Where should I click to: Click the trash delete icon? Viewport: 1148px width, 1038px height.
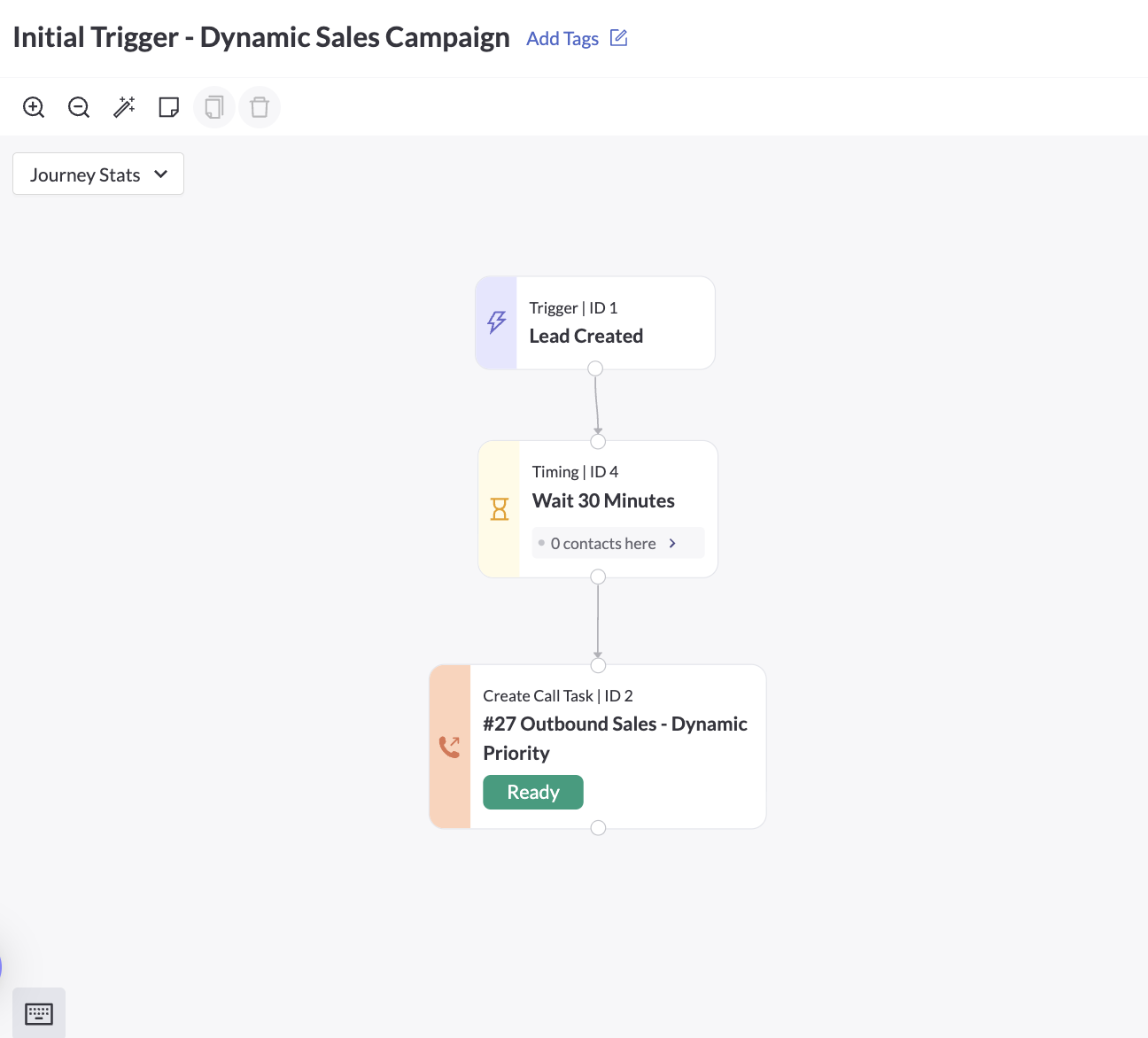pos(260,107)
